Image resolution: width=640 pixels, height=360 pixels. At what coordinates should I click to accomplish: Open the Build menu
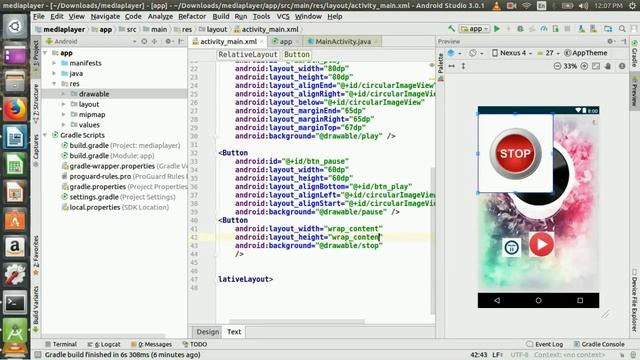(221, 16)
